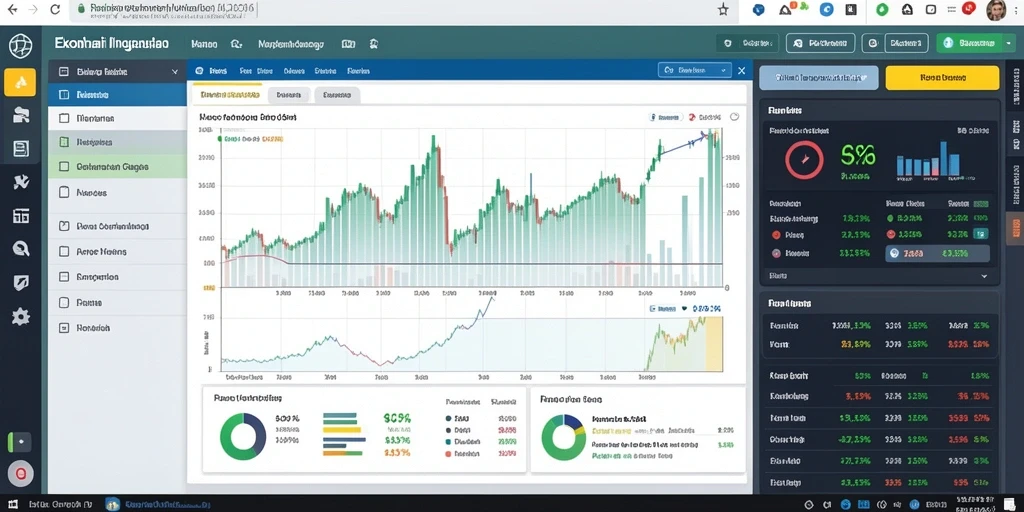Switch to the second grey chart subtab
The width and height of the screenshot is (1024, 512).
[x=337, y=95]
